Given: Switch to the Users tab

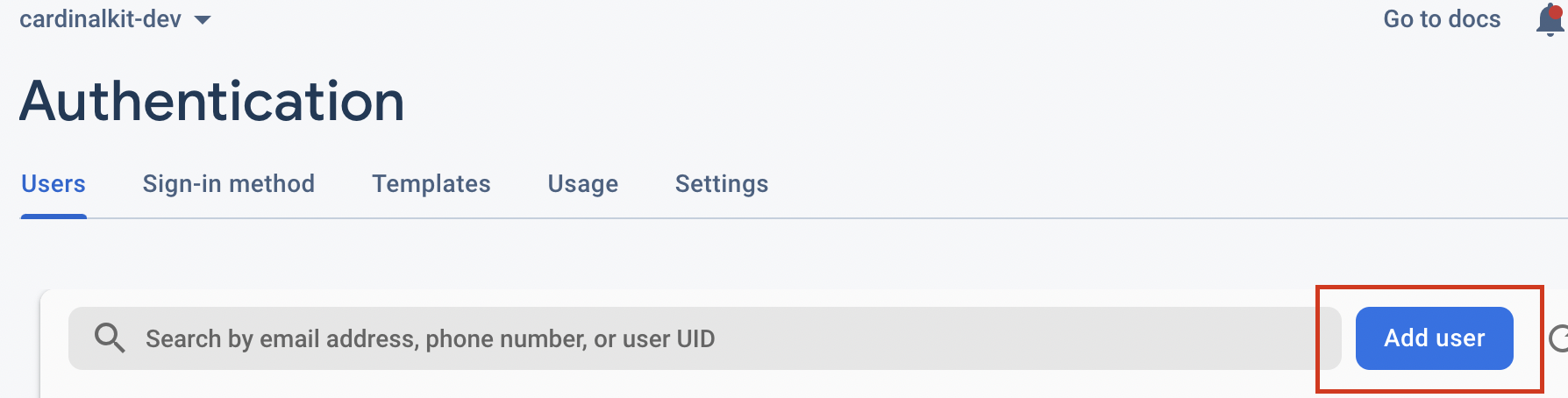Looking at the screenshot, I should pos(53,184).
